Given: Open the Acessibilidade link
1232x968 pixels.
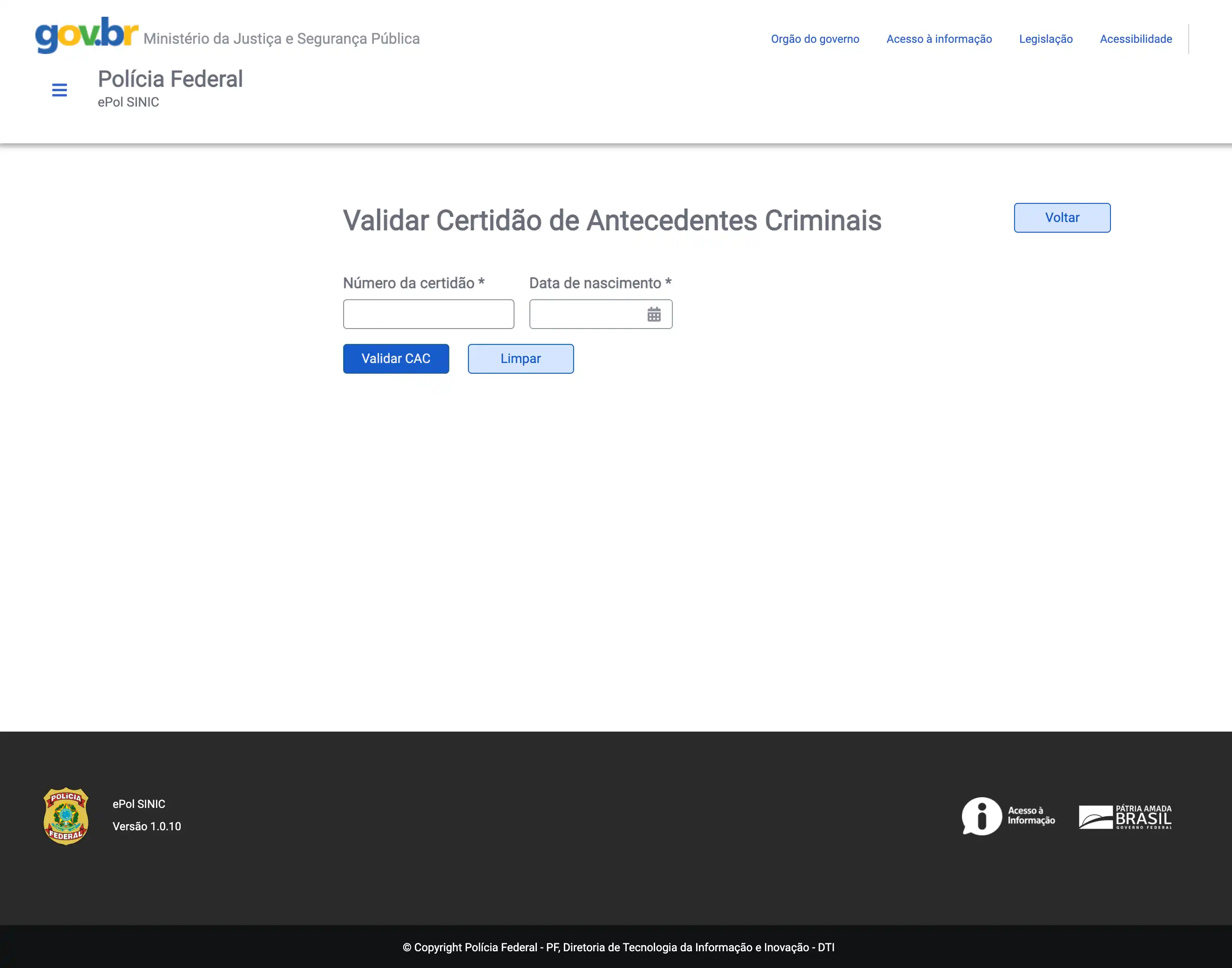Looking at the screenshot, I should click(x=1136, y=39).
